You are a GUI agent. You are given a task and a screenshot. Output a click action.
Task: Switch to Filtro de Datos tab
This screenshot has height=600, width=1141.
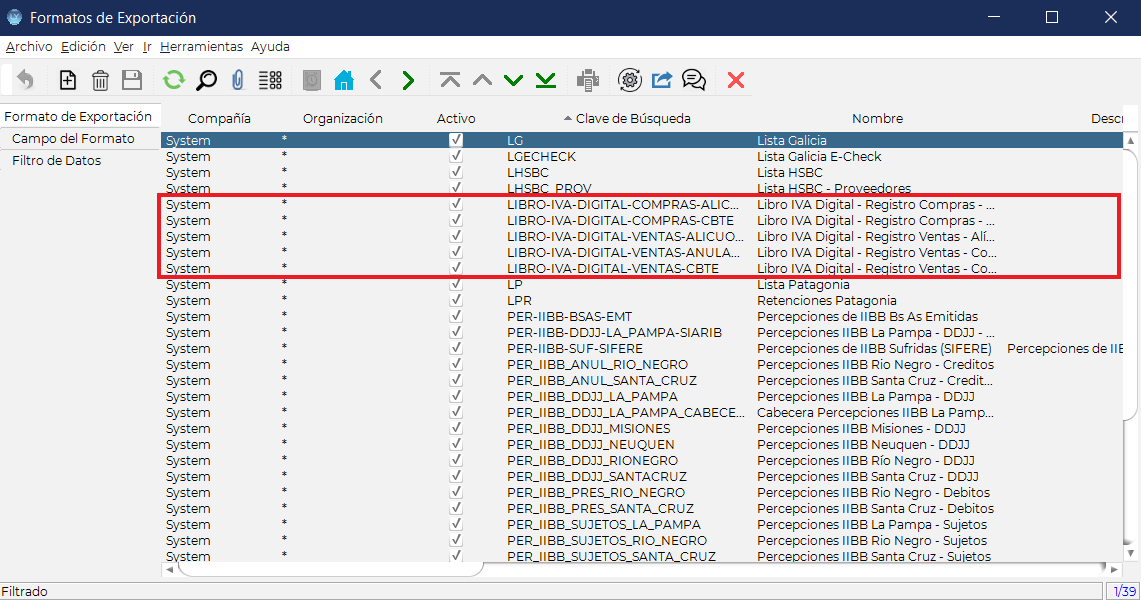[57, 161]
